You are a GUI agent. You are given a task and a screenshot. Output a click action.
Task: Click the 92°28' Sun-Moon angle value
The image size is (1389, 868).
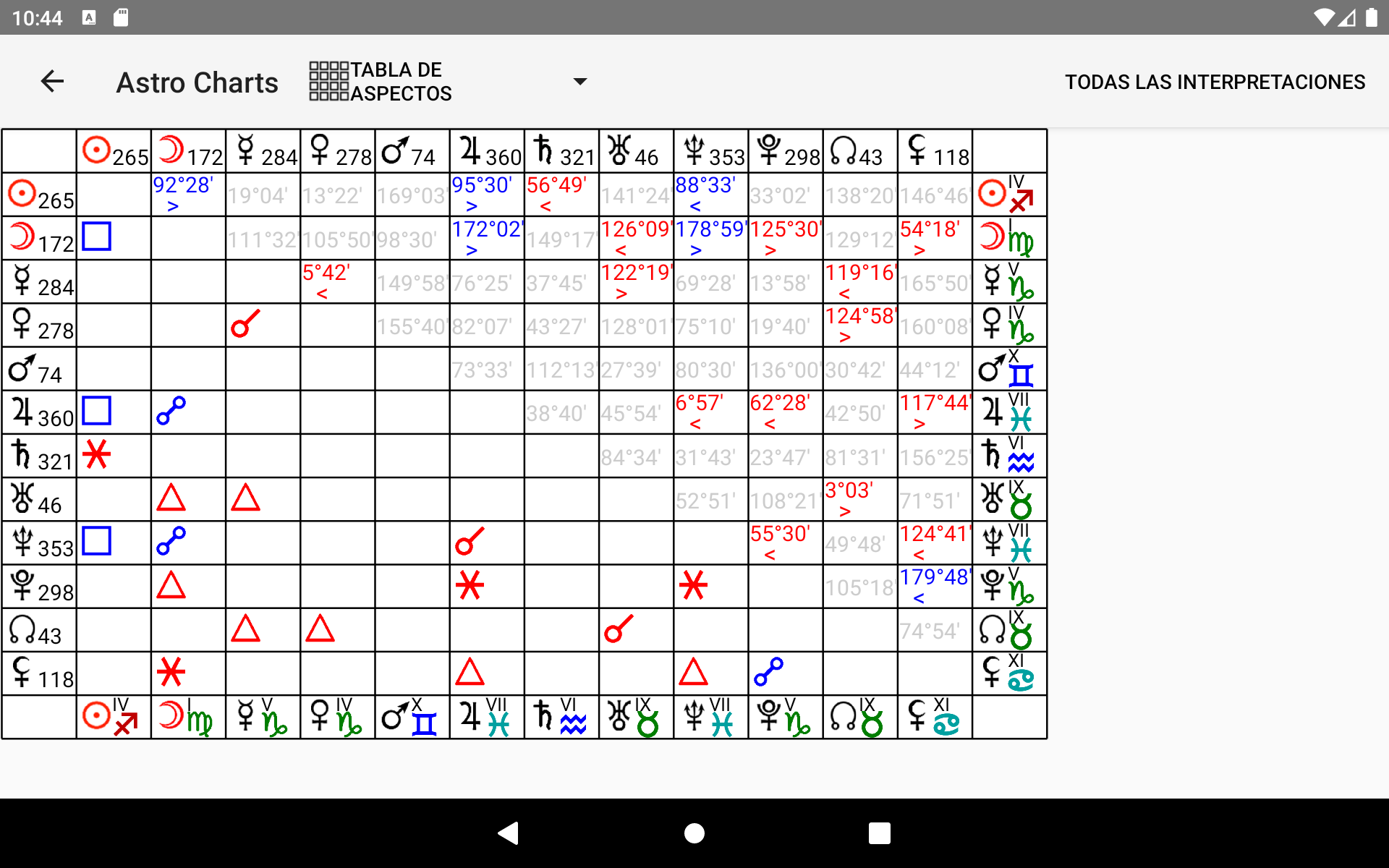[x=183, y=185]
